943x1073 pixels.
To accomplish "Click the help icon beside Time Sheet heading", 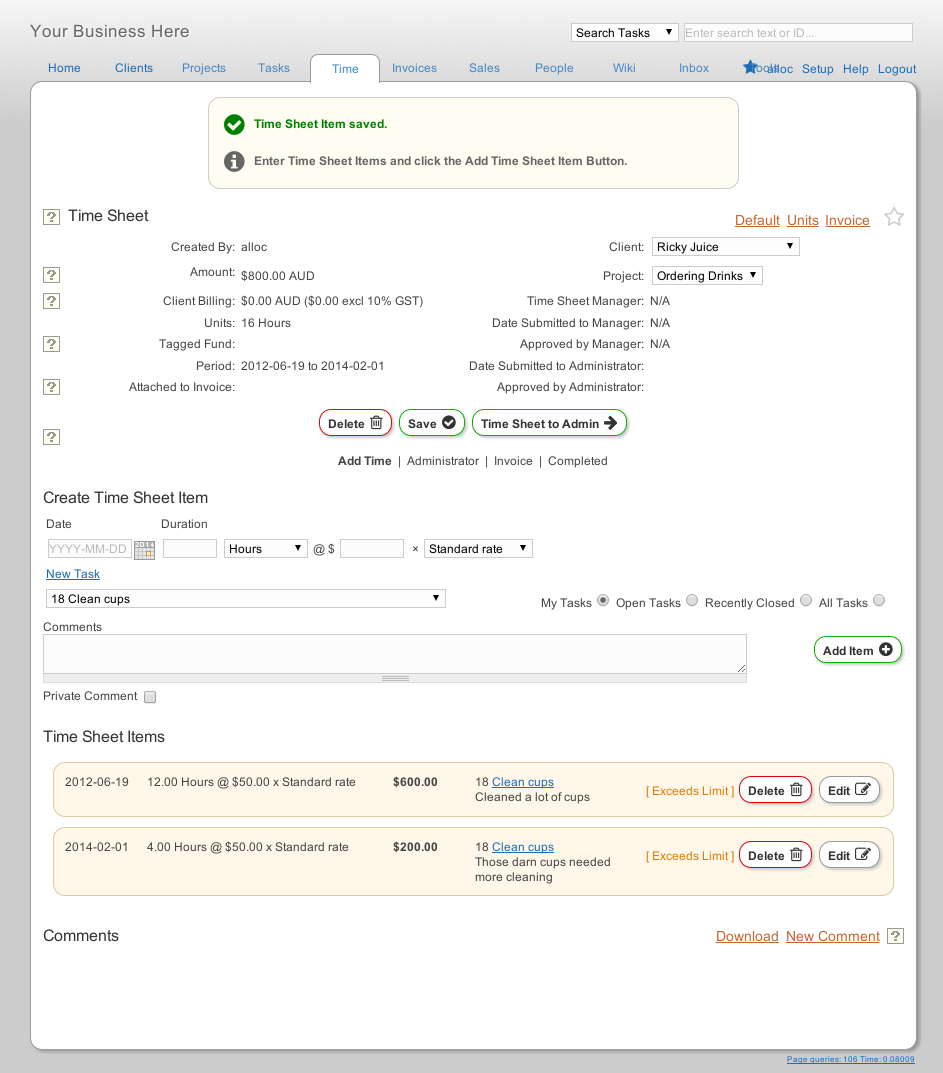I will [x=51, y=216].
